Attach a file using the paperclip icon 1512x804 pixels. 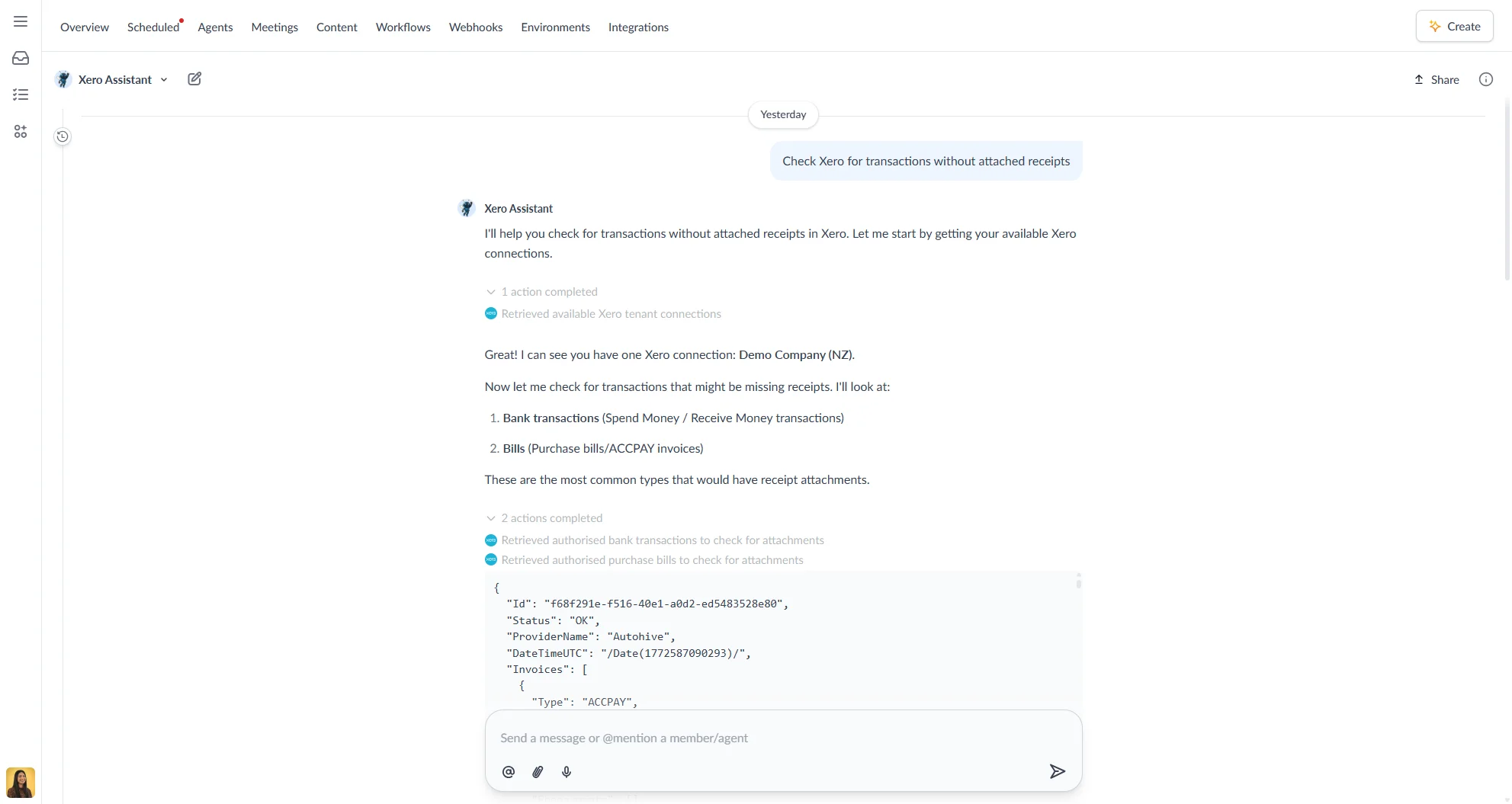pyautogui.click(x=537, y=771)
